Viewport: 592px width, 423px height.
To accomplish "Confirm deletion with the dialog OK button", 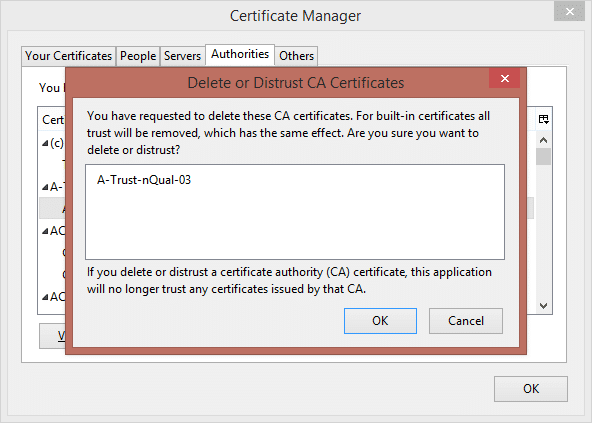I will tap(380, 321).
